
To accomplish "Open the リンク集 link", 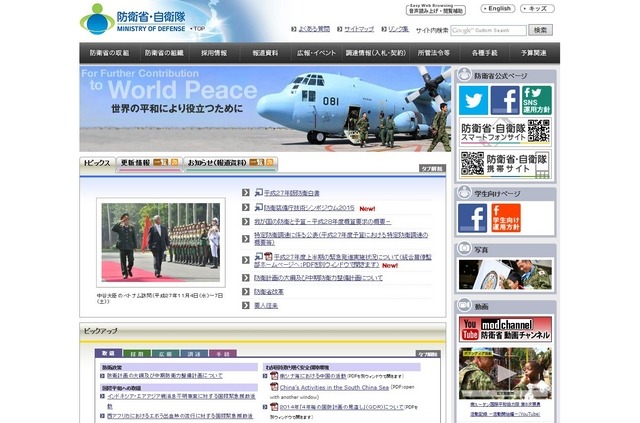I will tap(398, 29).
